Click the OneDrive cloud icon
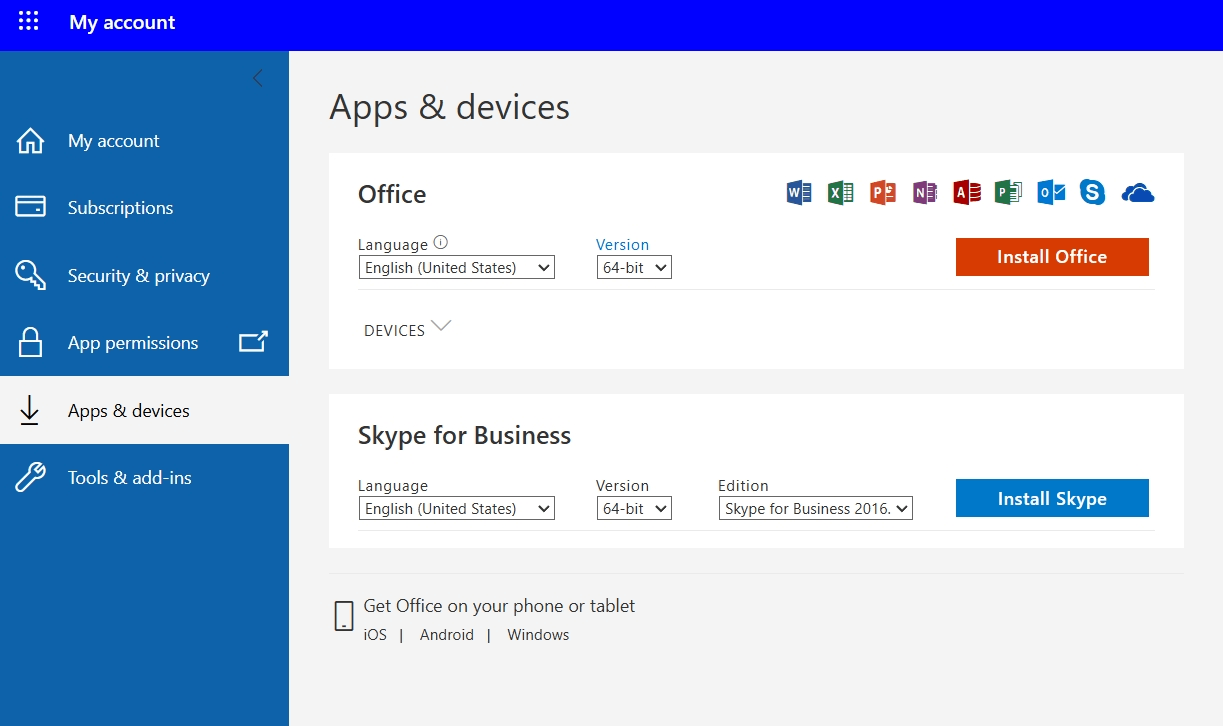Image resolution: width=1223 pixels, height=726 pixels. pyautogui.click(x=1138, y=193)
